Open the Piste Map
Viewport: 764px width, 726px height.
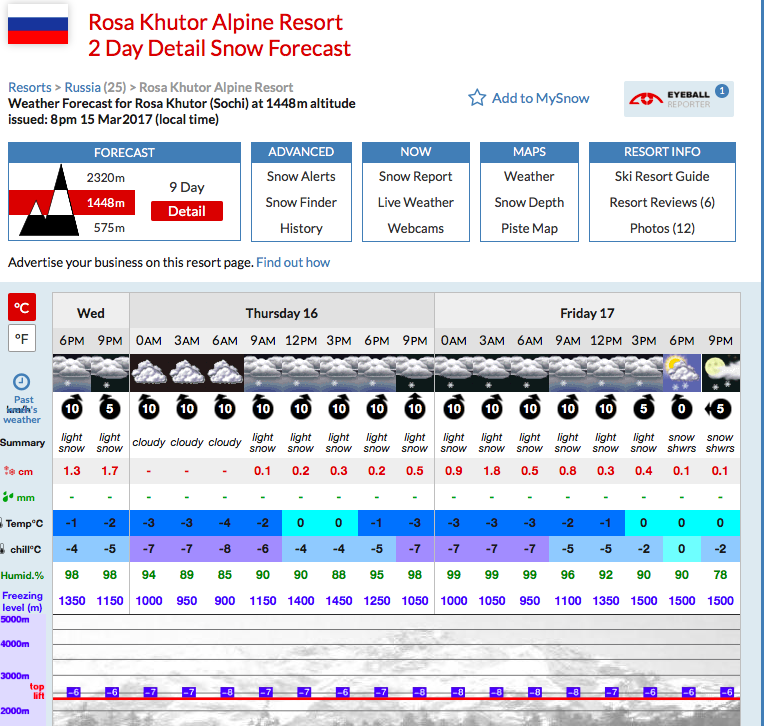[x=529, y=228]
